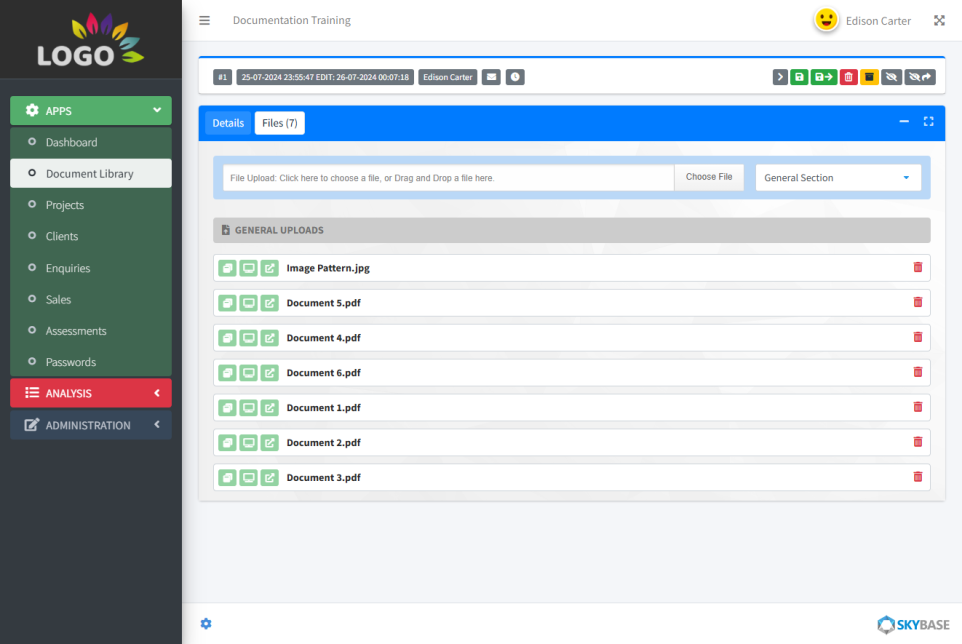Click monitor preview icon for Document 6.pdf
This screenshot has width=962, height=644.
pos(248,373)
